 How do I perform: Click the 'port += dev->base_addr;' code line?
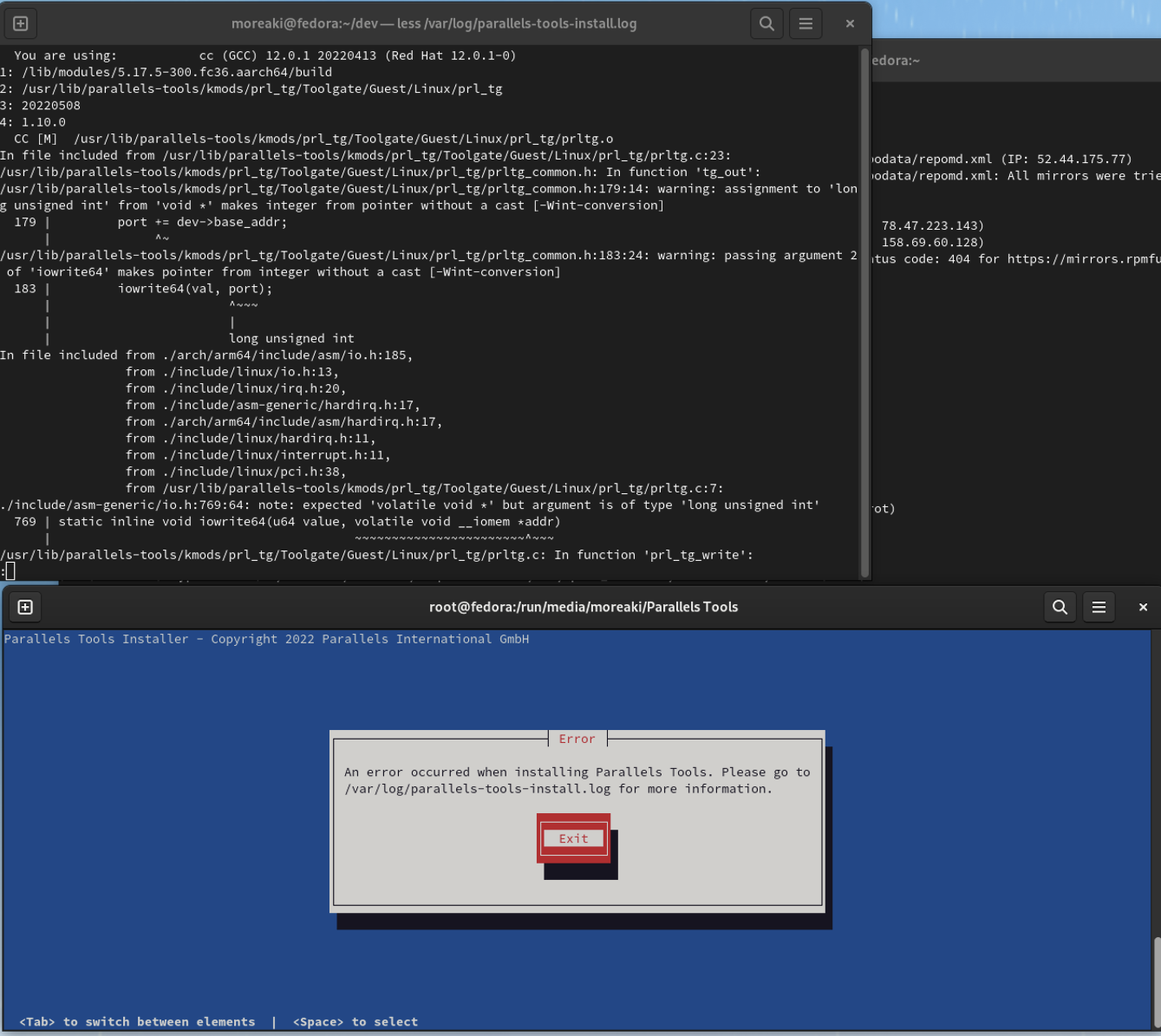click(x=202, y=222)
